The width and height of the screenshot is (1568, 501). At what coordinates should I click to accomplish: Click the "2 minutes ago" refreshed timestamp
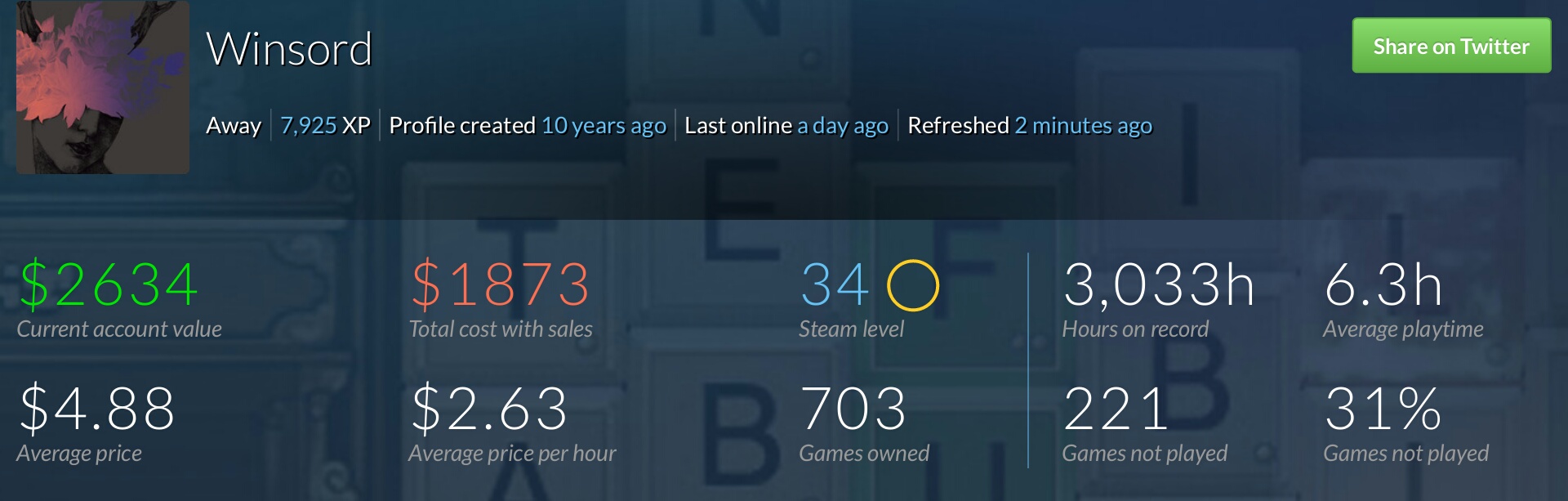click(x=1083, y=125)
